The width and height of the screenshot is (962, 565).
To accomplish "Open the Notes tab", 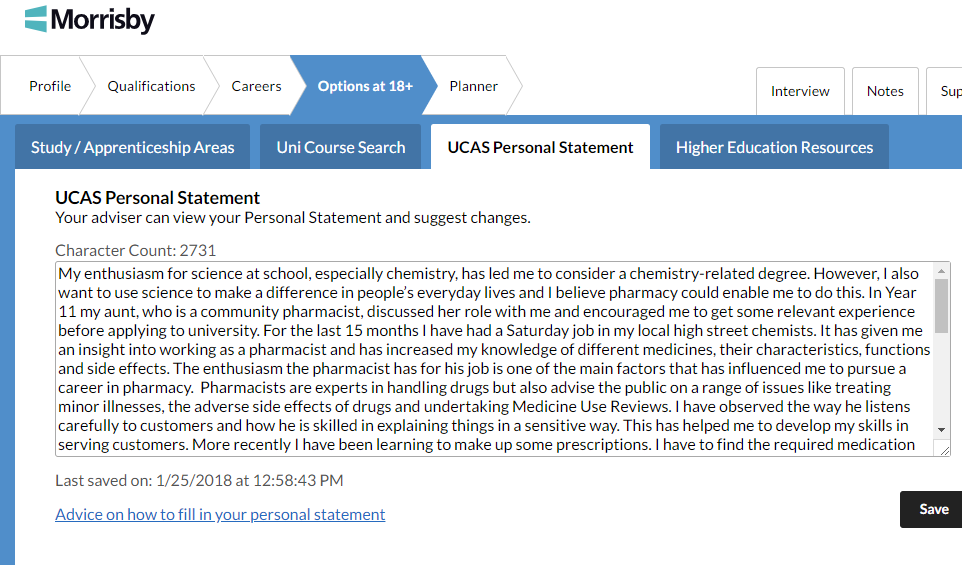I will (885, 91).
